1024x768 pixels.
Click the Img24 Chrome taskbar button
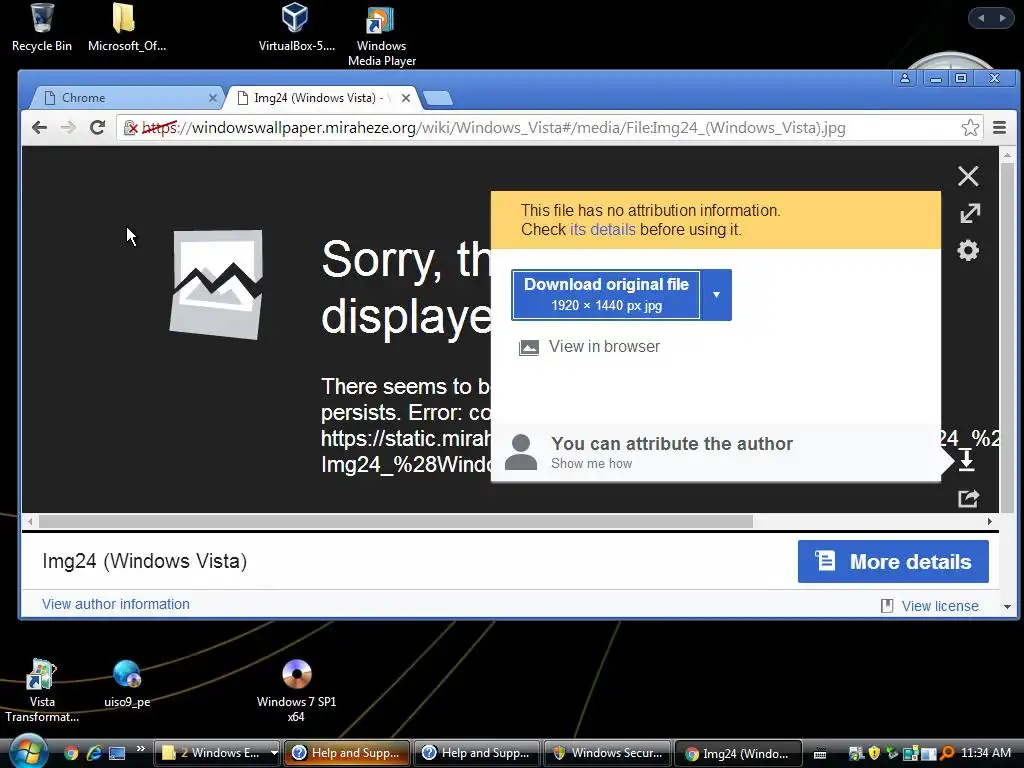pos(737,753)
